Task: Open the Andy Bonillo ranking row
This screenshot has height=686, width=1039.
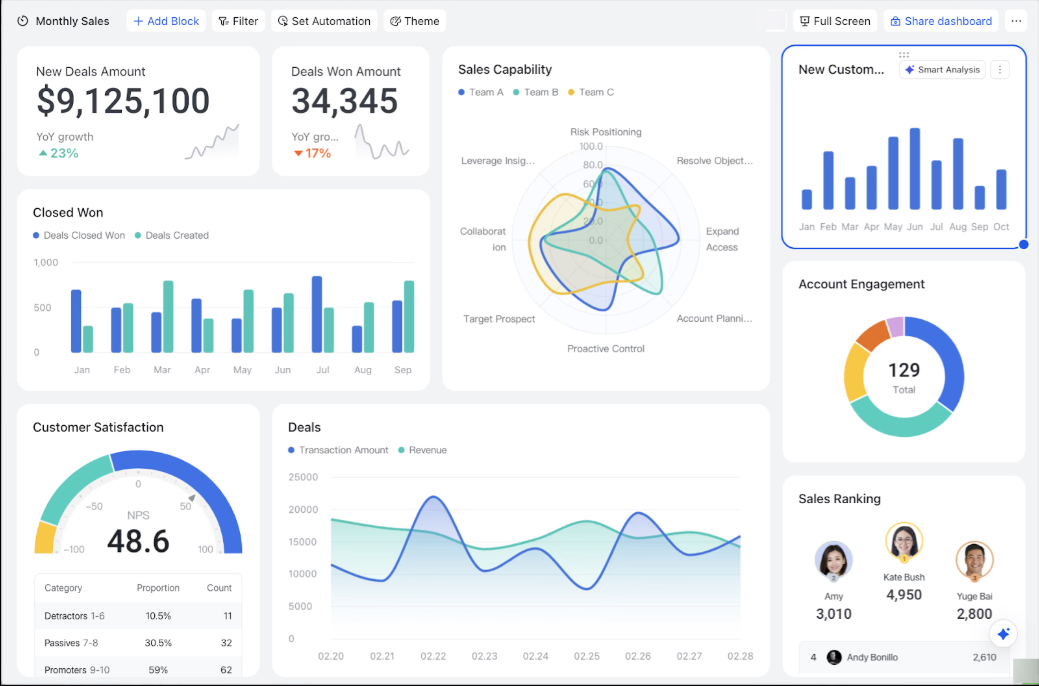Action: pos(904,657)
